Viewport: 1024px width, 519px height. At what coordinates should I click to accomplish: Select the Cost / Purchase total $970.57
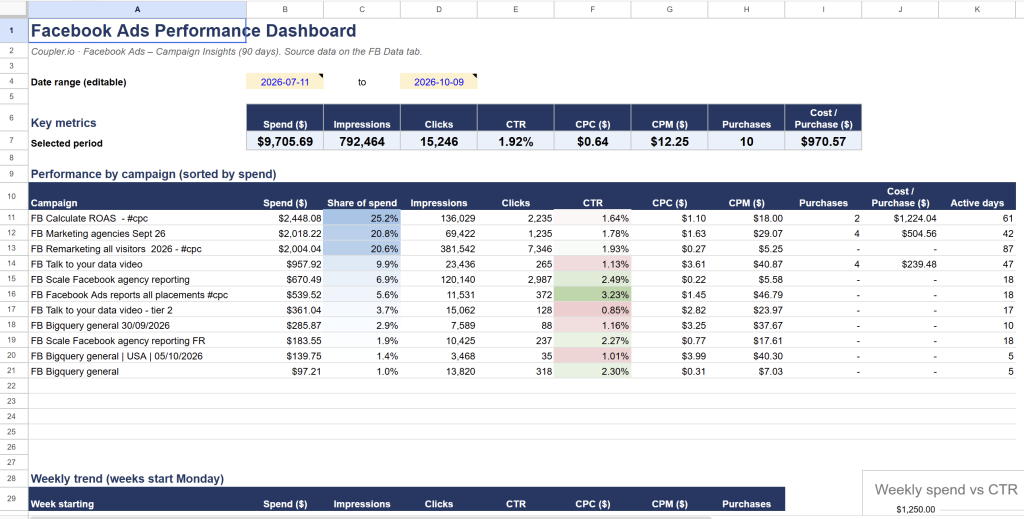pos(824,141)
